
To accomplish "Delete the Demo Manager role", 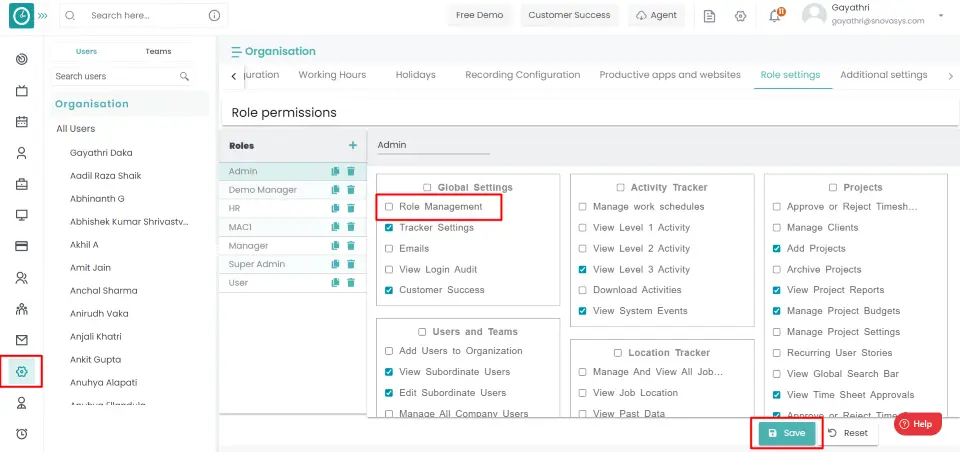I will pos(351,190).
